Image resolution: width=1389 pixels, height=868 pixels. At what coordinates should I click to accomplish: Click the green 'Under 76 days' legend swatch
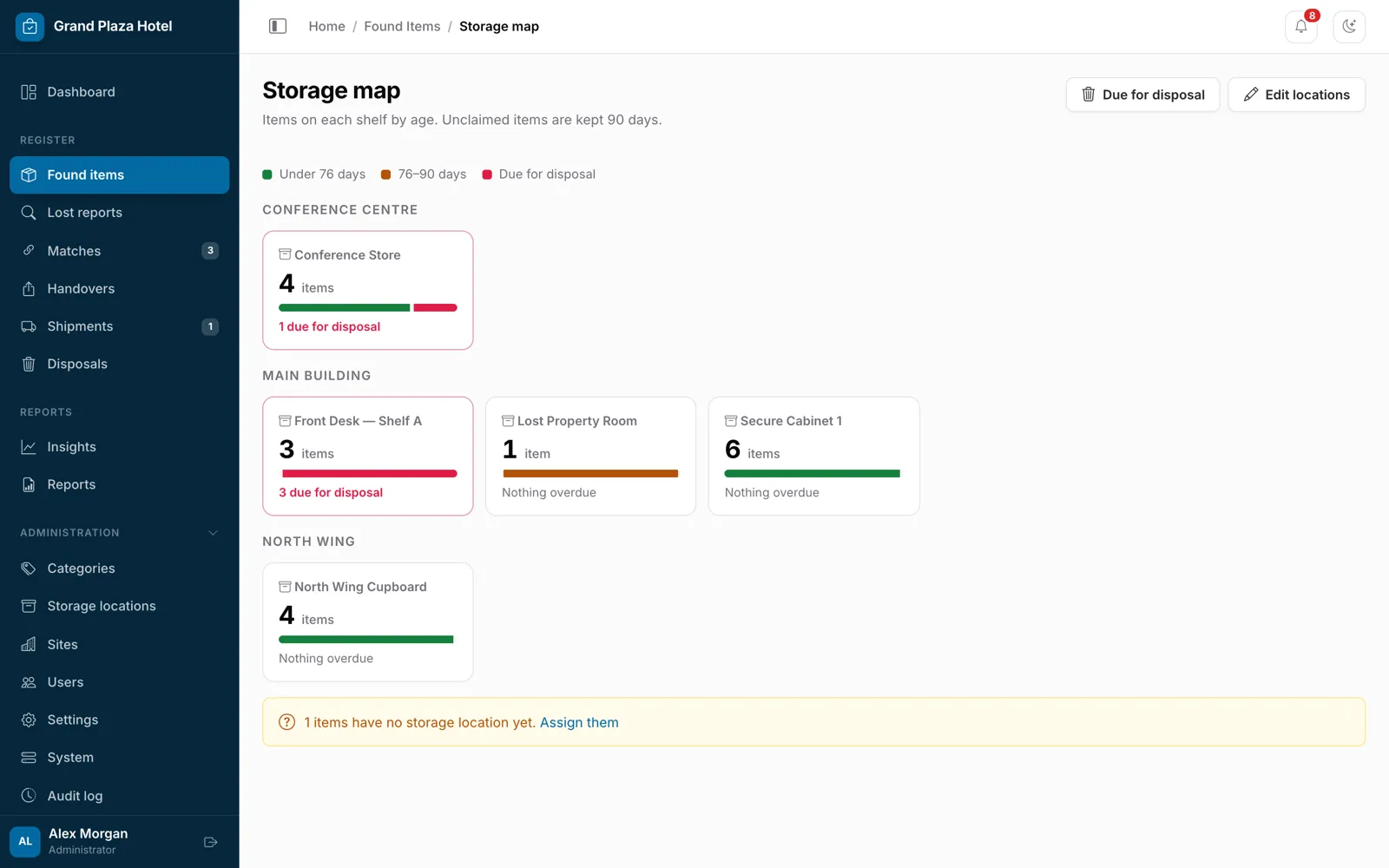[x=267, y=174]
